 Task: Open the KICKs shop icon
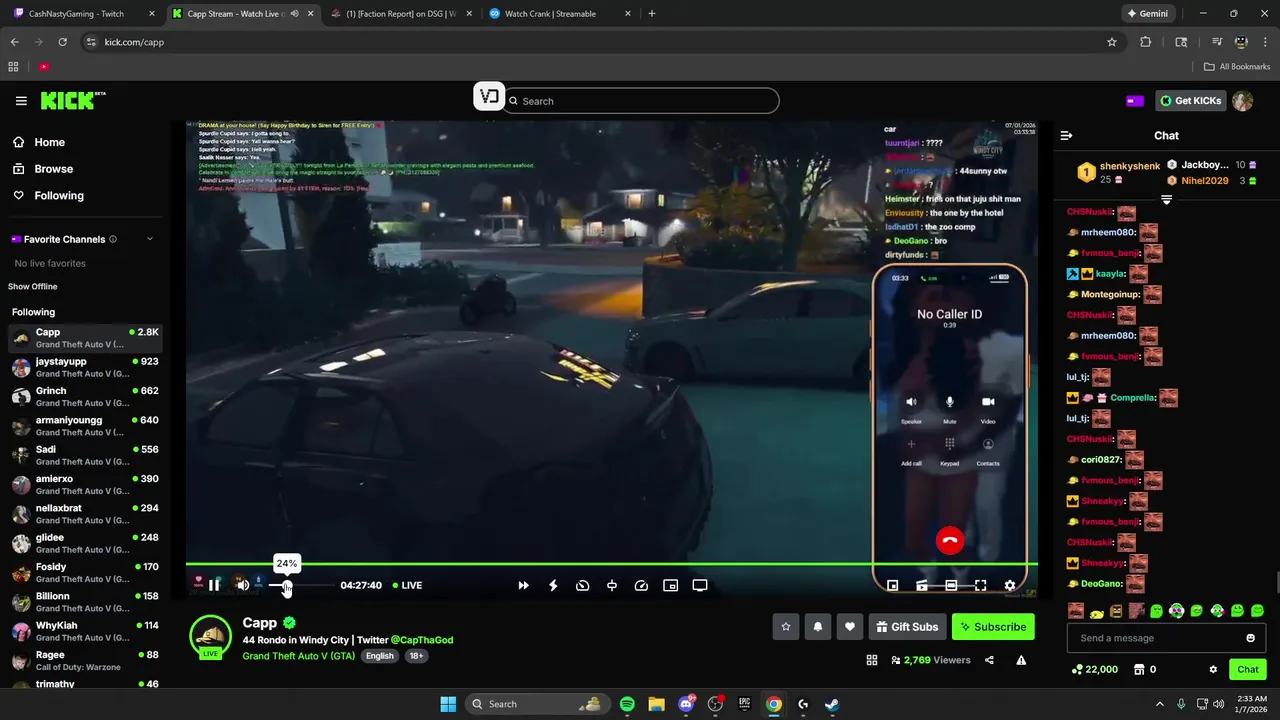coord(1139,670)
